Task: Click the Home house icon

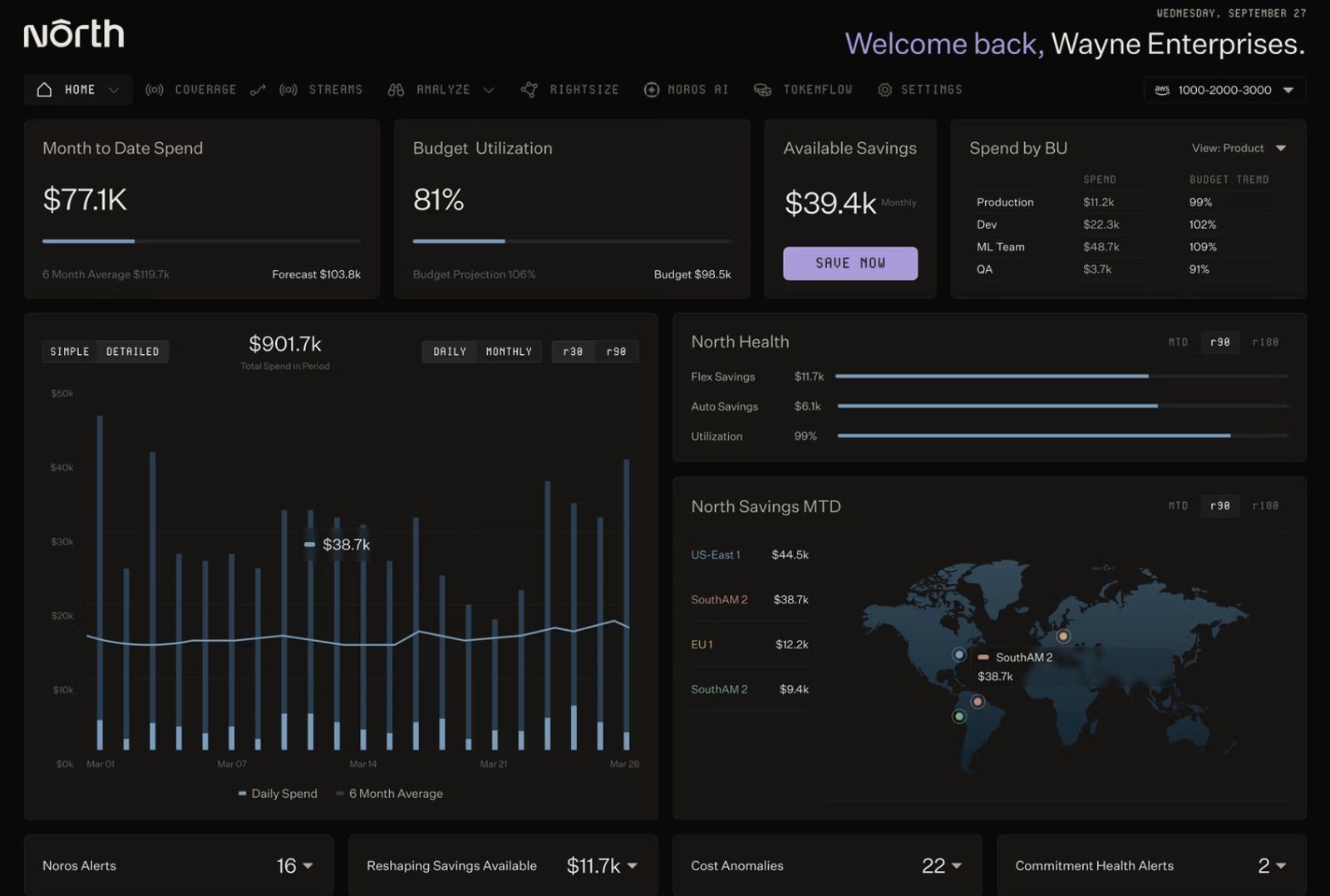Action: (45, 90)
